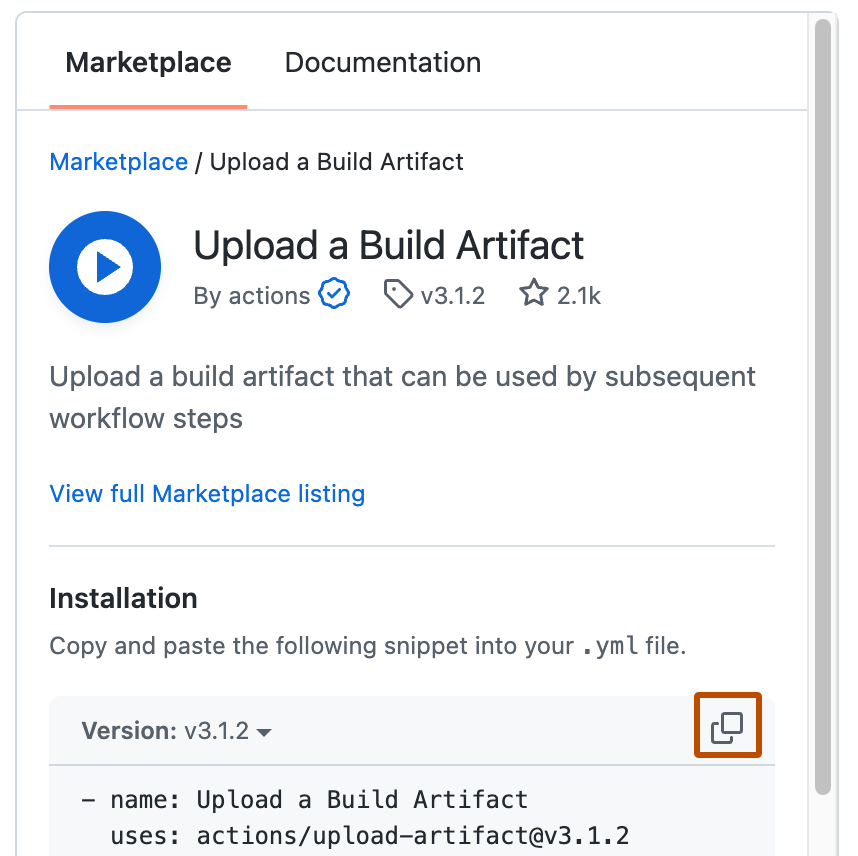Navigate via the Marketplace breadcrumb link
This screenshot has width=858, height=856.
click(118, 161)
